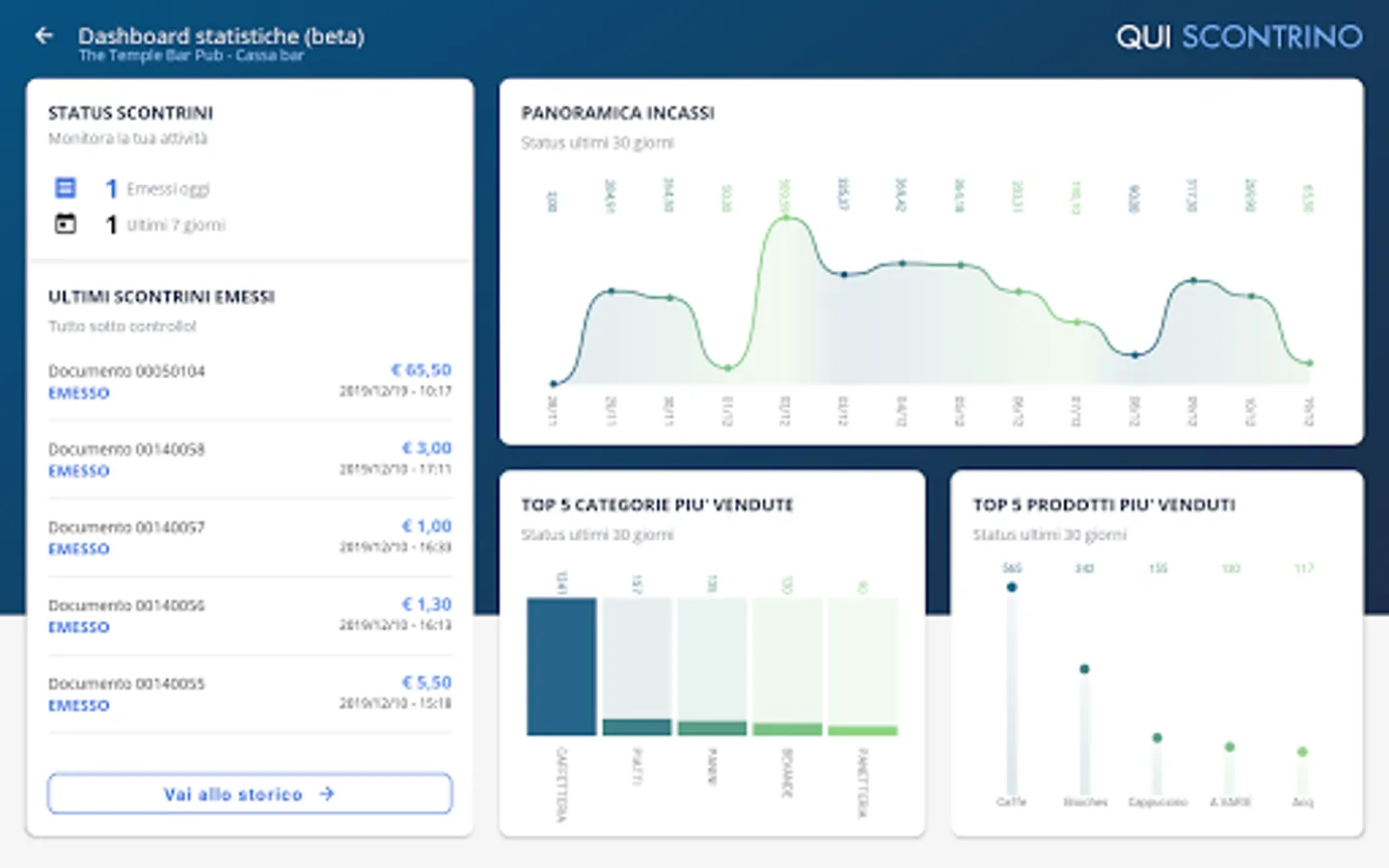The width and height of the screenshot is (1389, 868).
Task: Click the Cappuccino data point in top products
Action: [x=1157, y=738]
